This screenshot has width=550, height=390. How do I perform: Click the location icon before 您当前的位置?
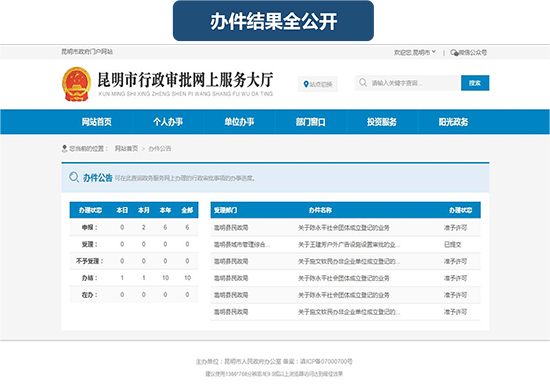(64, 149)
